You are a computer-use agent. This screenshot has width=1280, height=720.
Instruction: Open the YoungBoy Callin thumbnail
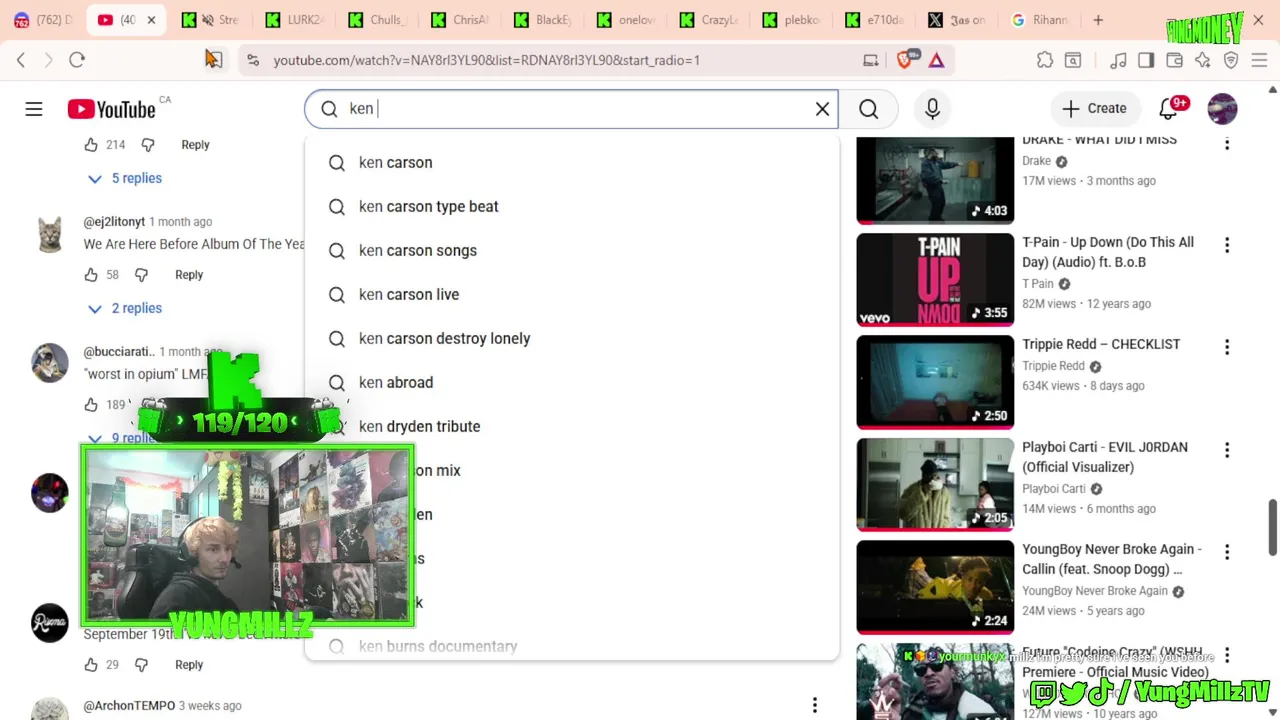coord(935,587)
